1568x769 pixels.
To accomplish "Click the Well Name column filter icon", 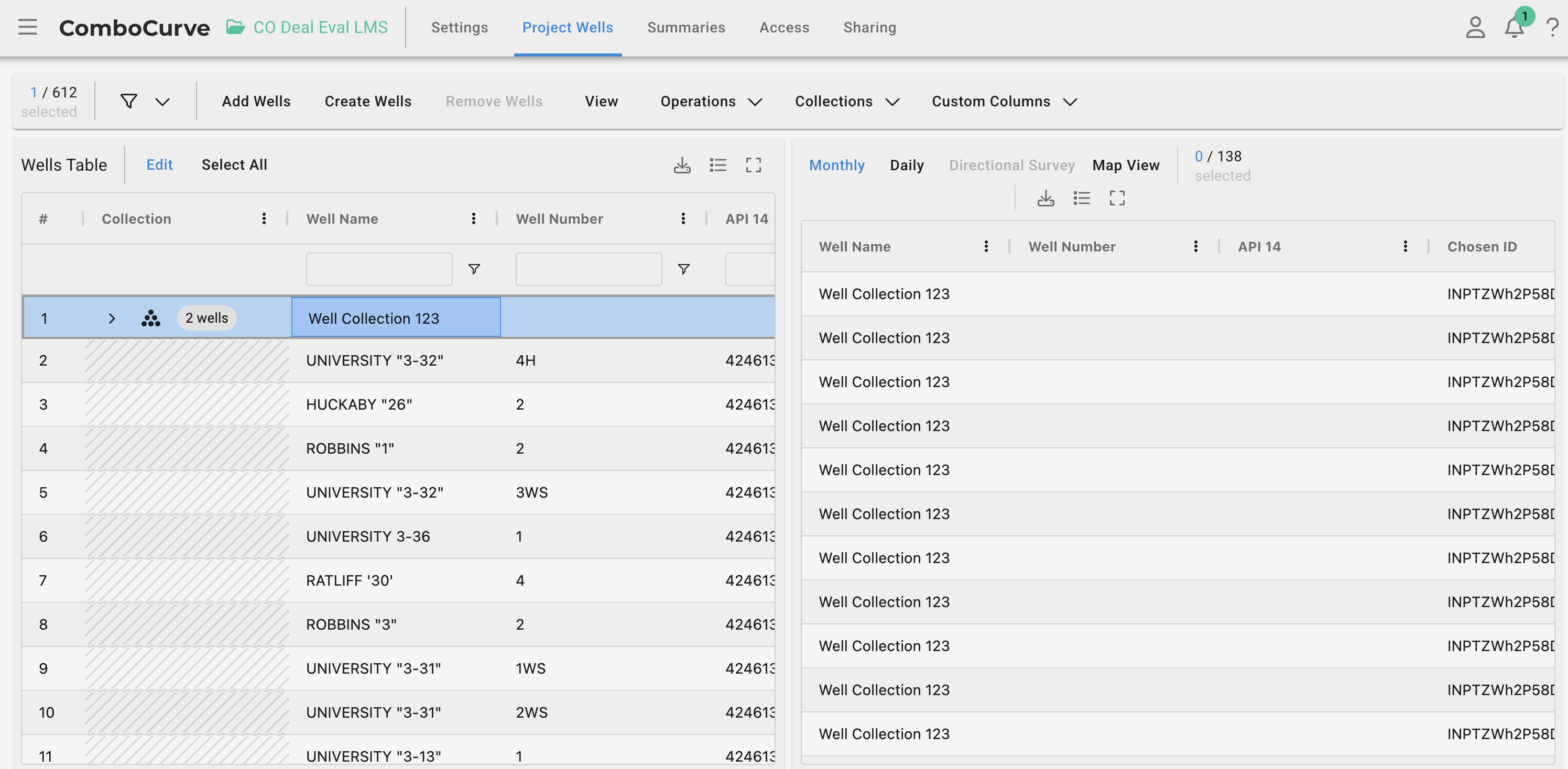I will click(474, 269).
